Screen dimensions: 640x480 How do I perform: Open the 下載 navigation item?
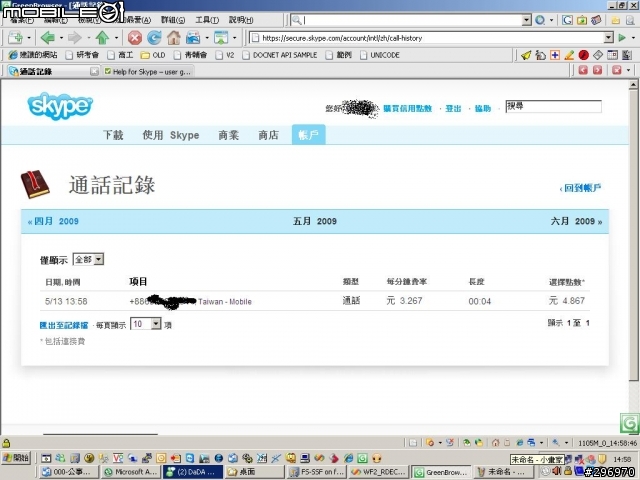(x=113, y=135)
